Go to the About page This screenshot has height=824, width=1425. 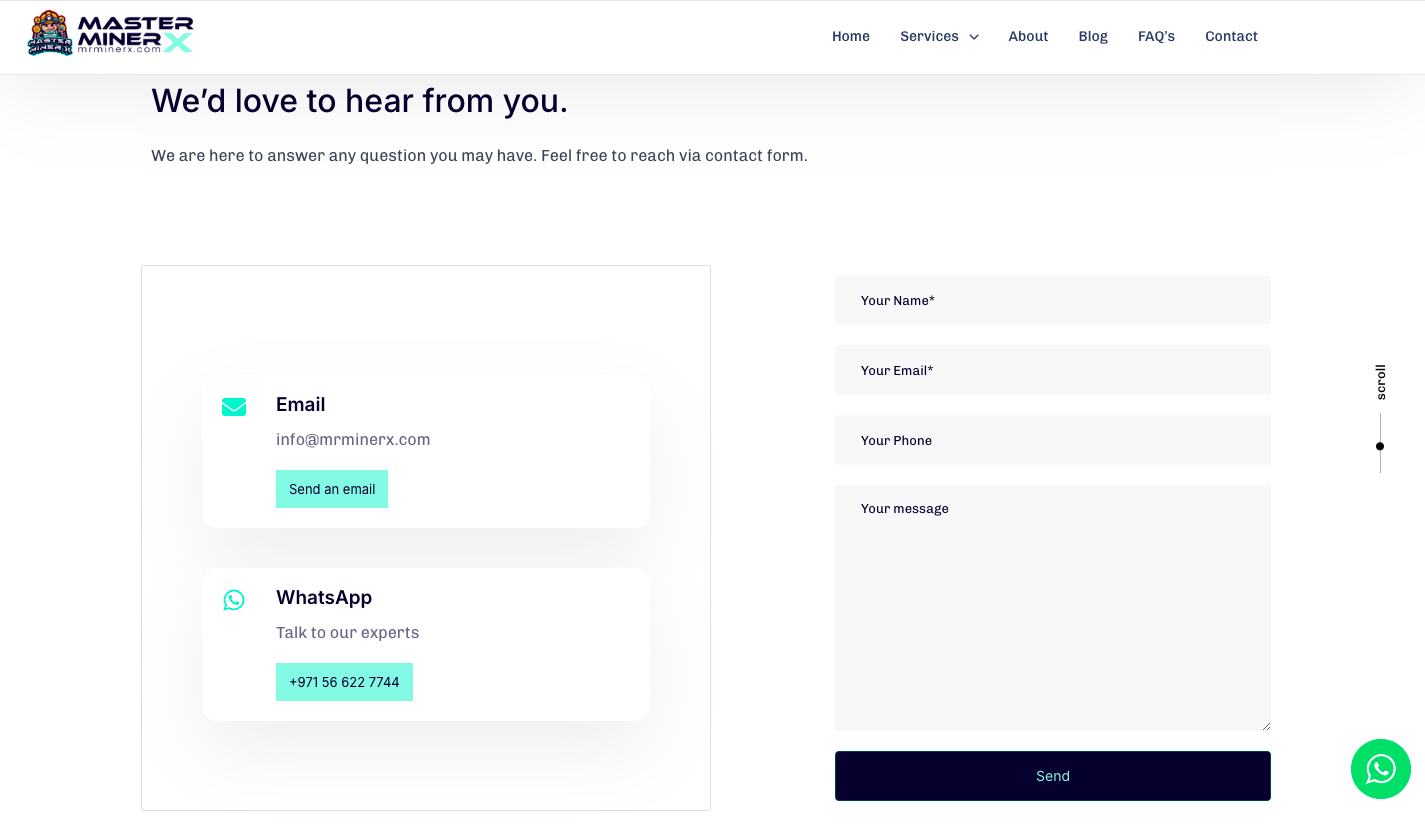pos(1028,36)
